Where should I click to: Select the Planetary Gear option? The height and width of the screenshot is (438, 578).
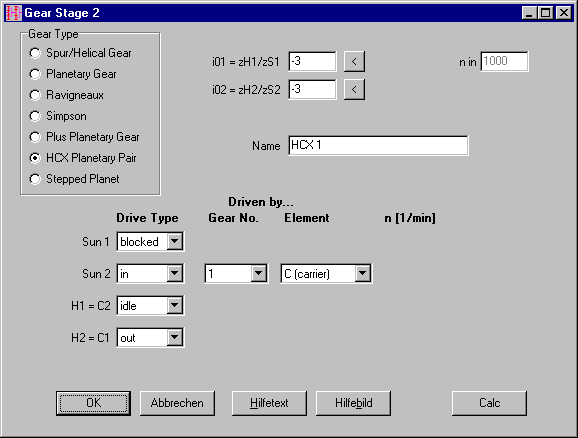point(73,74)
